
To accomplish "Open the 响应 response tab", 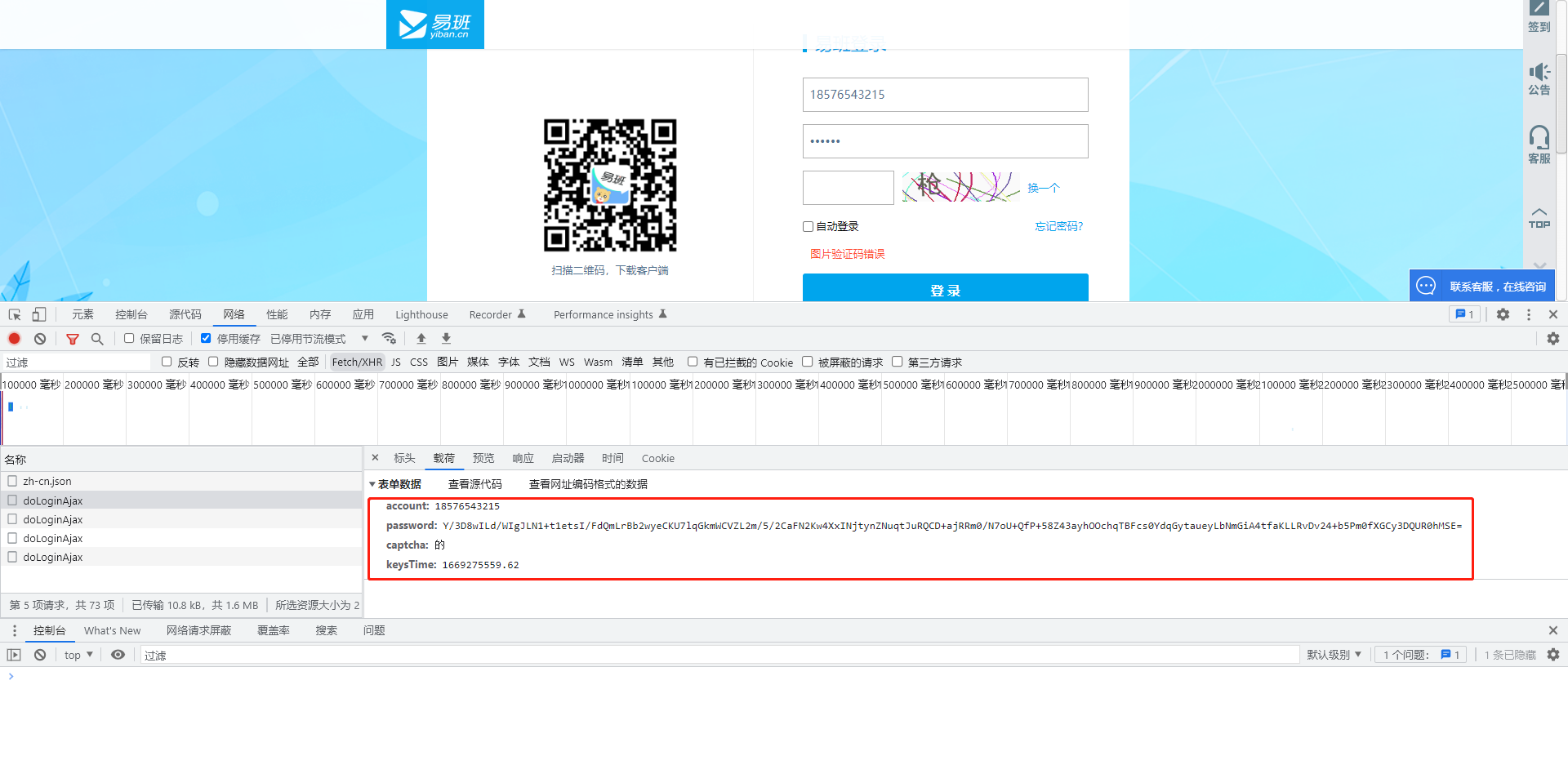I will [523, 458].
